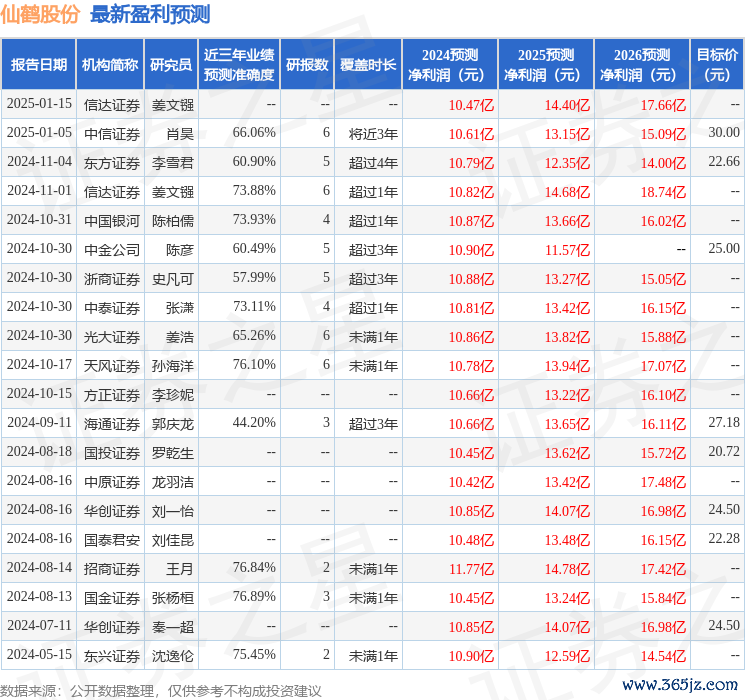
Task: Click target price 20.72
Action: click(724, 451)
